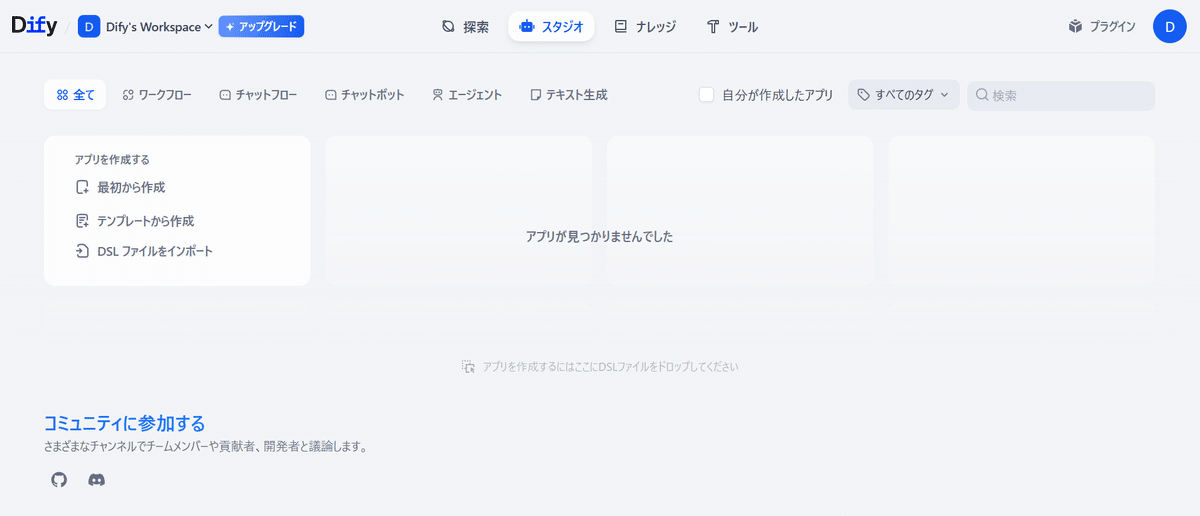
Task: Filter apps by エージェント
Action: (467, 95)
